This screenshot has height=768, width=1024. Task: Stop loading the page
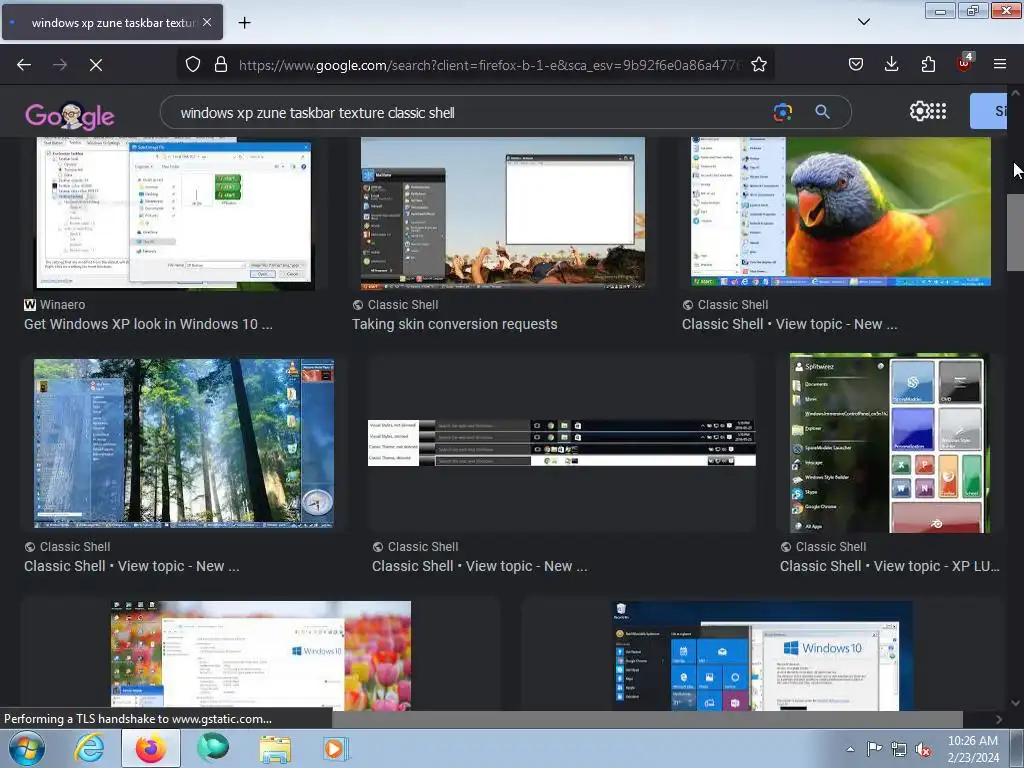(95, 65)
